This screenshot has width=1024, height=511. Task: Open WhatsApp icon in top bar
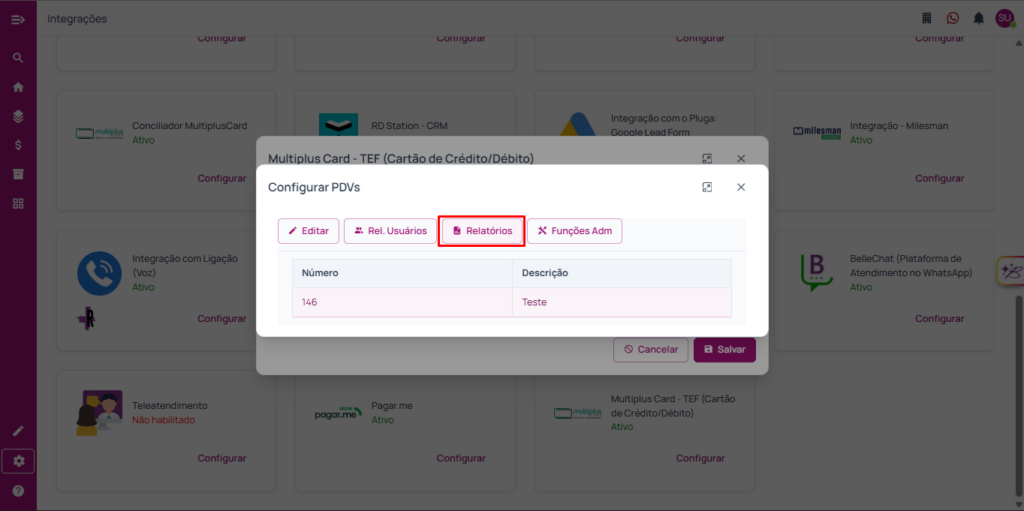point(953,18)
